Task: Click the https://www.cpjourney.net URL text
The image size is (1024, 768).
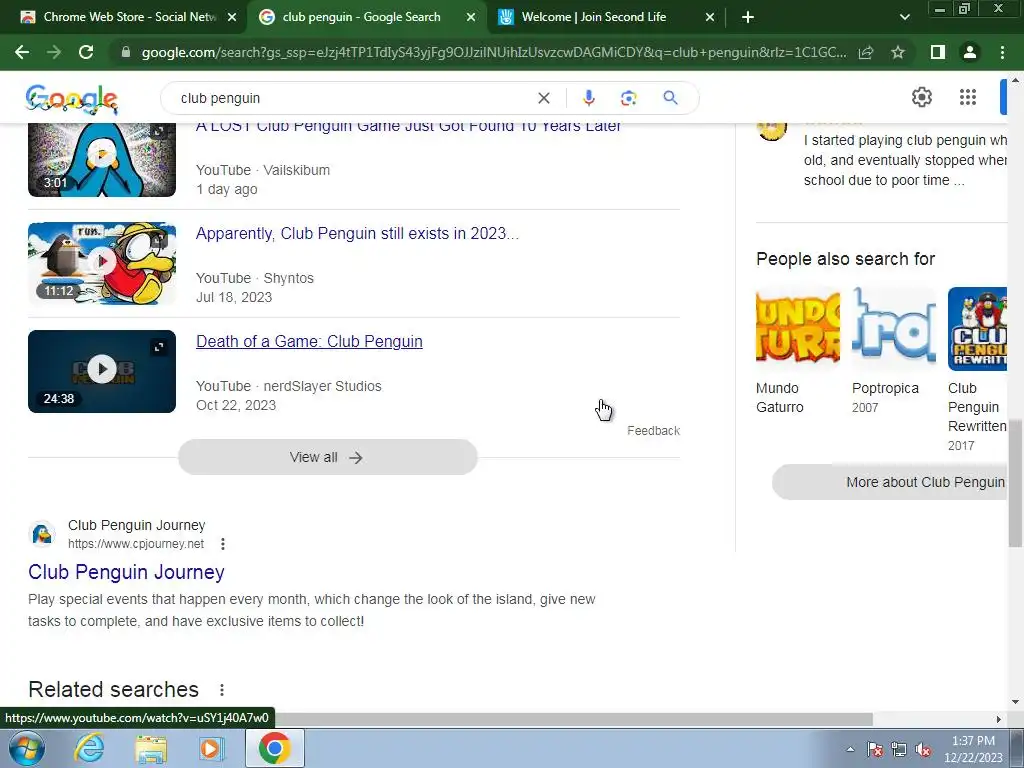Action: 136,544
